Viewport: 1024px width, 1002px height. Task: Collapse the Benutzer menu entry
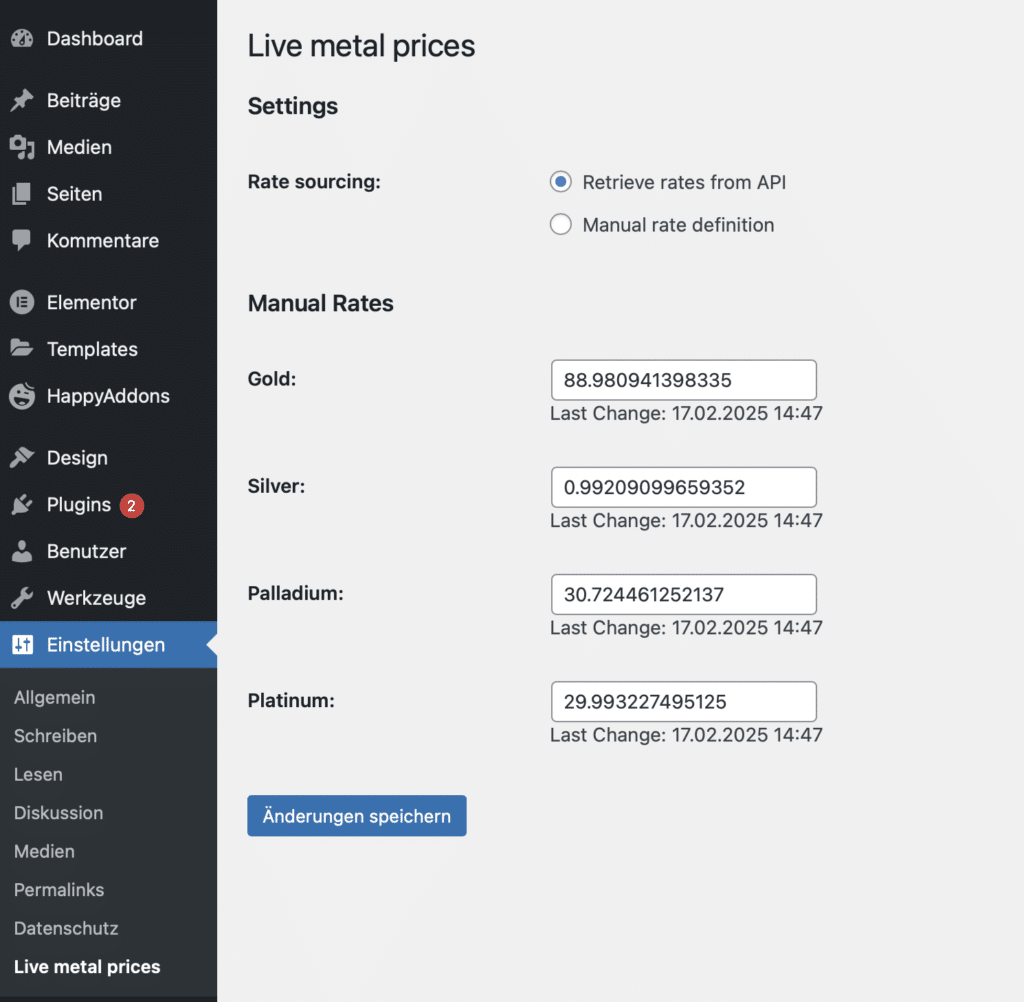[86, 551]
